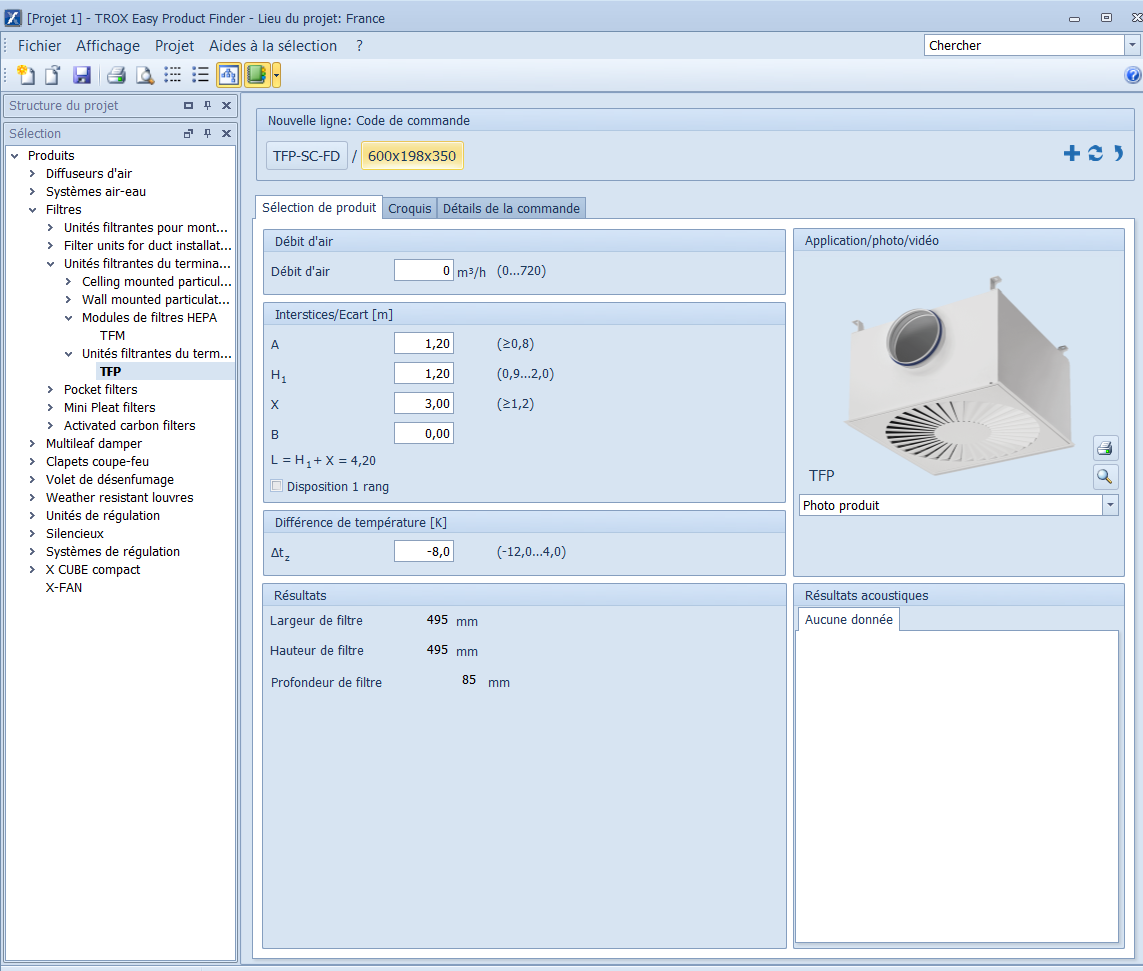The image size is (1143, 971).
Task: Click the refresh arrows icon beside order code
Action: (x=1095, y=153)
